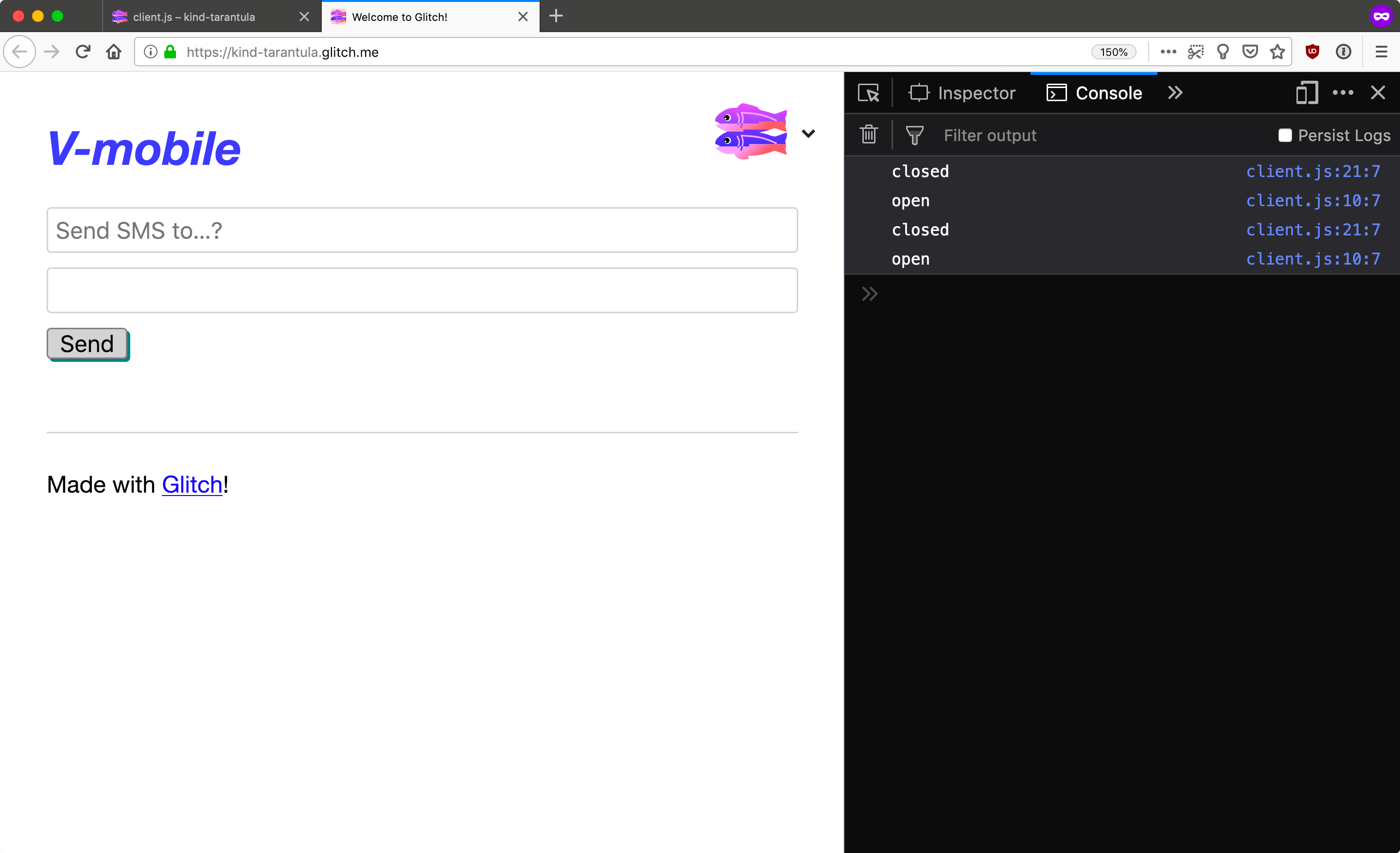
Task: Save page to Pocket
Action: [1250, 52]
